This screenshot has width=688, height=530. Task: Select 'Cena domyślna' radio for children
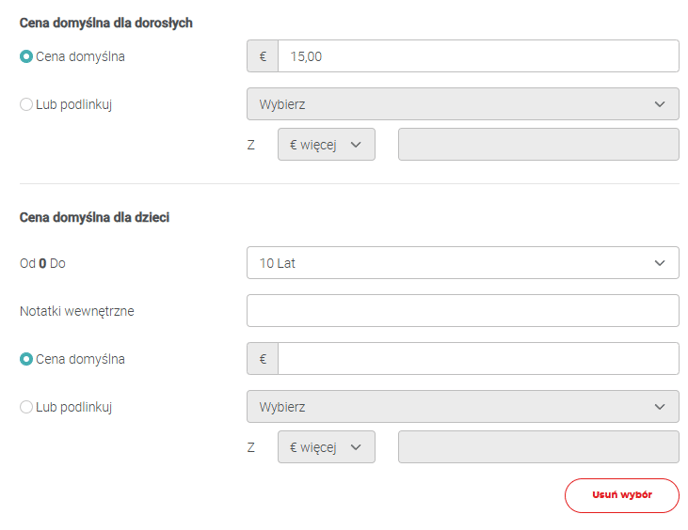click(27, 359)
